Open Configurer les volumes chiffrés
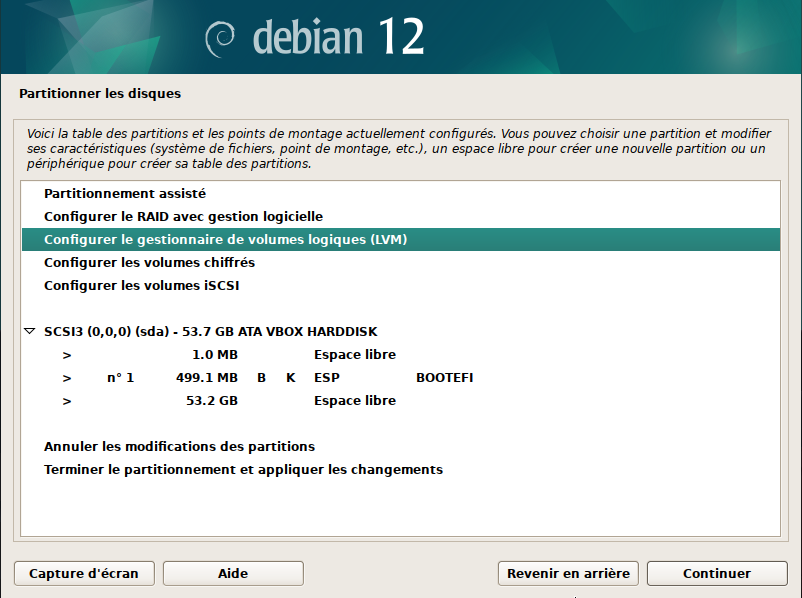 click(x=401, y=262)
